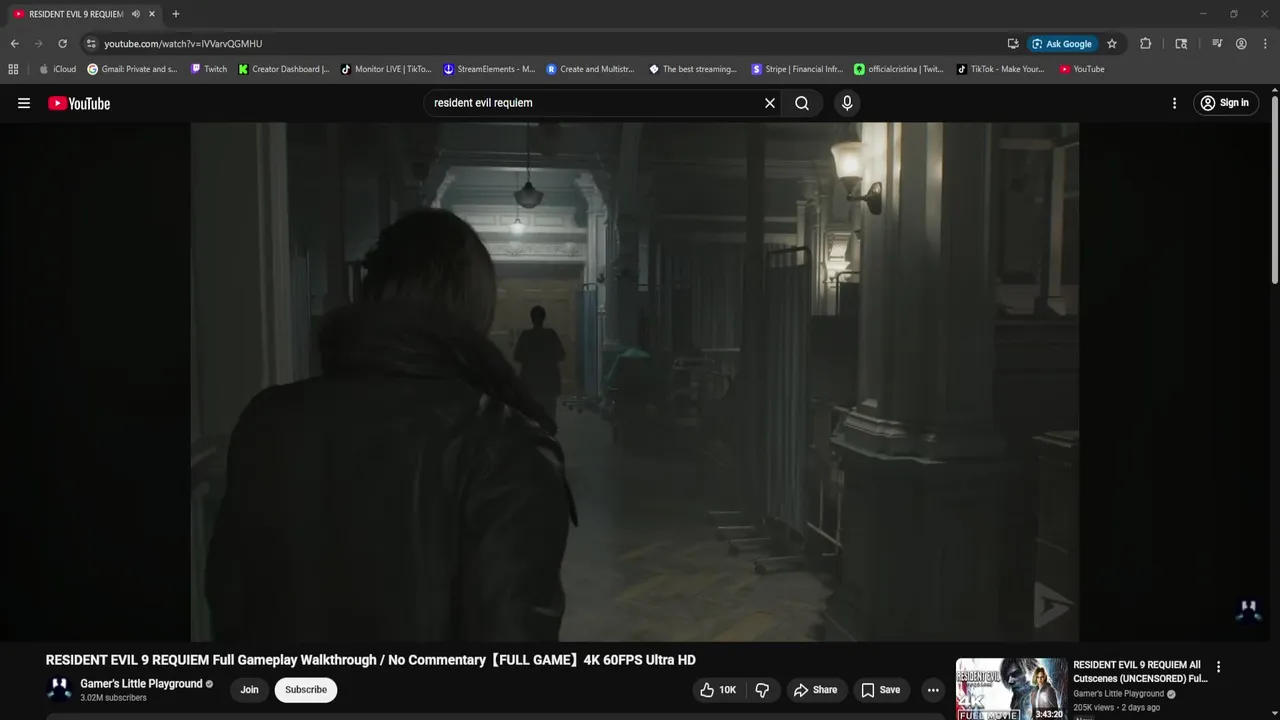This screenshot has width=1280, height=720.
Task: Click '3.02M subscribers' text
Action: coord(113,698)
